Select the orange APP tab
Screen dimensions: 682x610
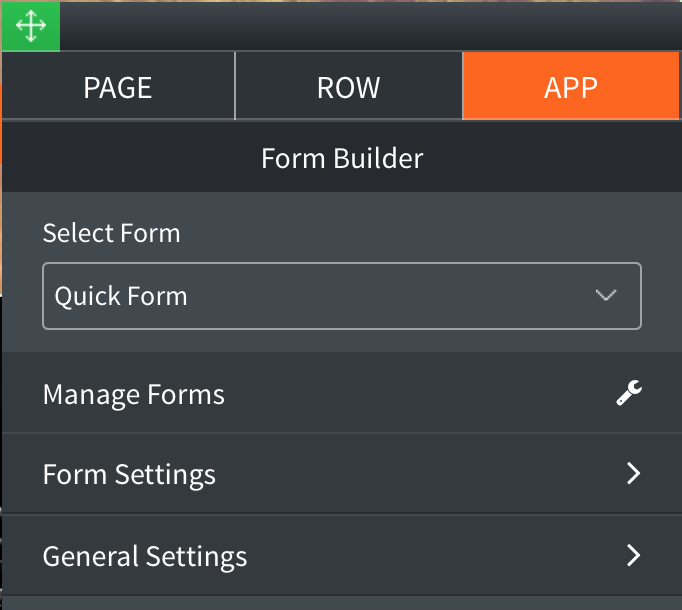tap(571, 86)
